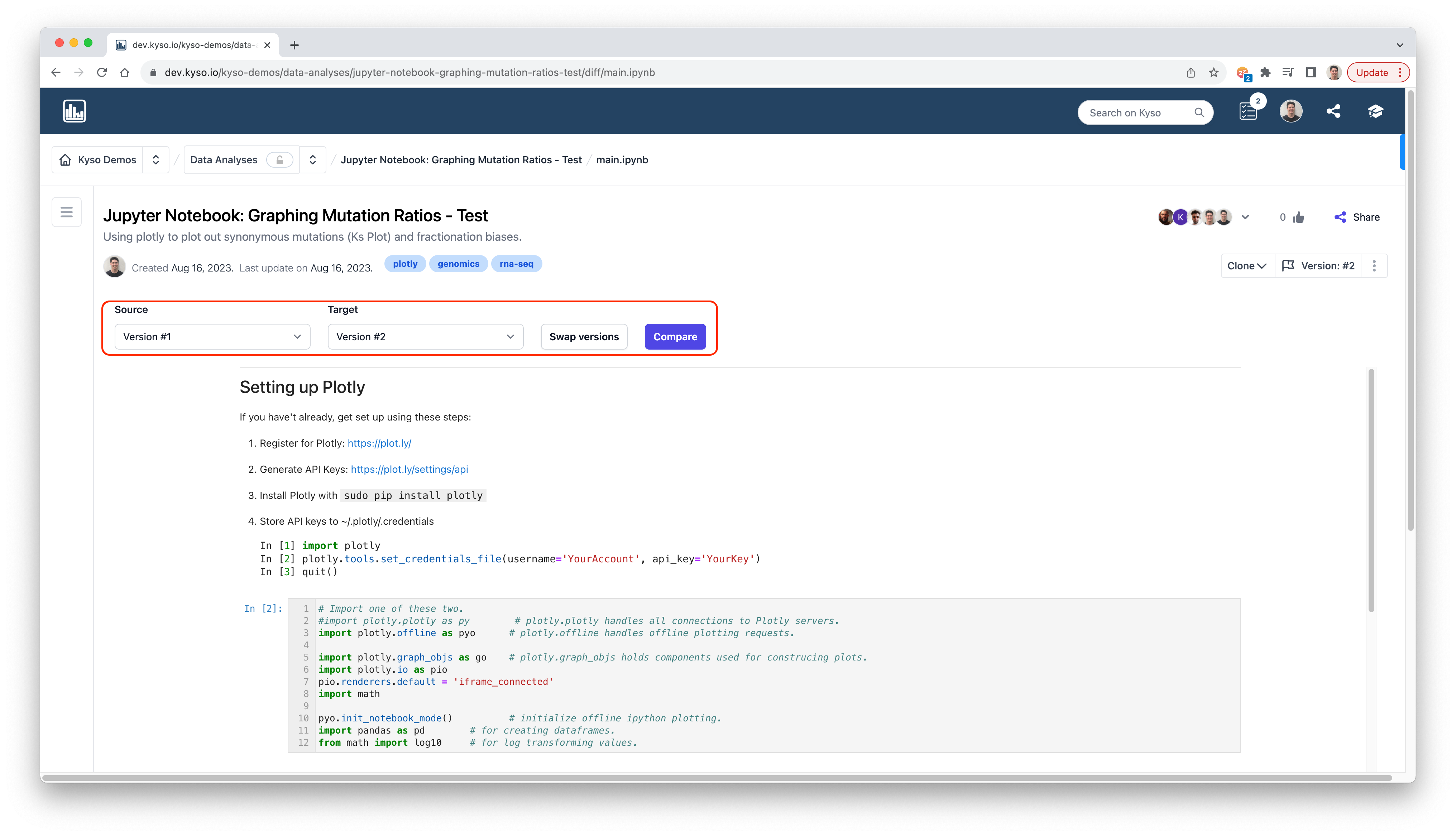The width and height of the screenshot is (1456, 836).
Task: Expand the Data Analyses channel switcher
Action: point(312,160)
